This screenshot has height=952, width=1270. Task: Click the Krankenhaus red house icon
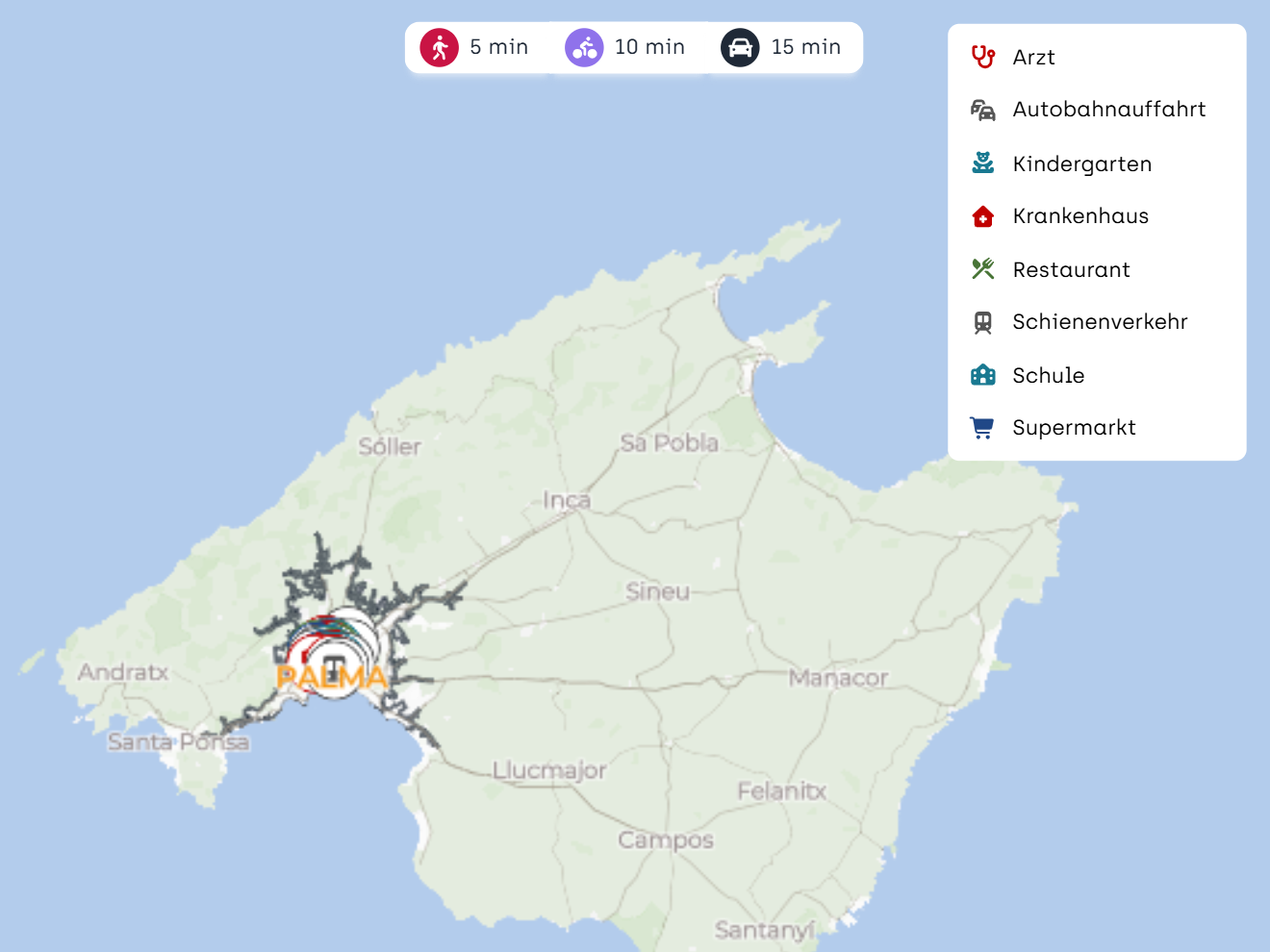coord(982,216)
